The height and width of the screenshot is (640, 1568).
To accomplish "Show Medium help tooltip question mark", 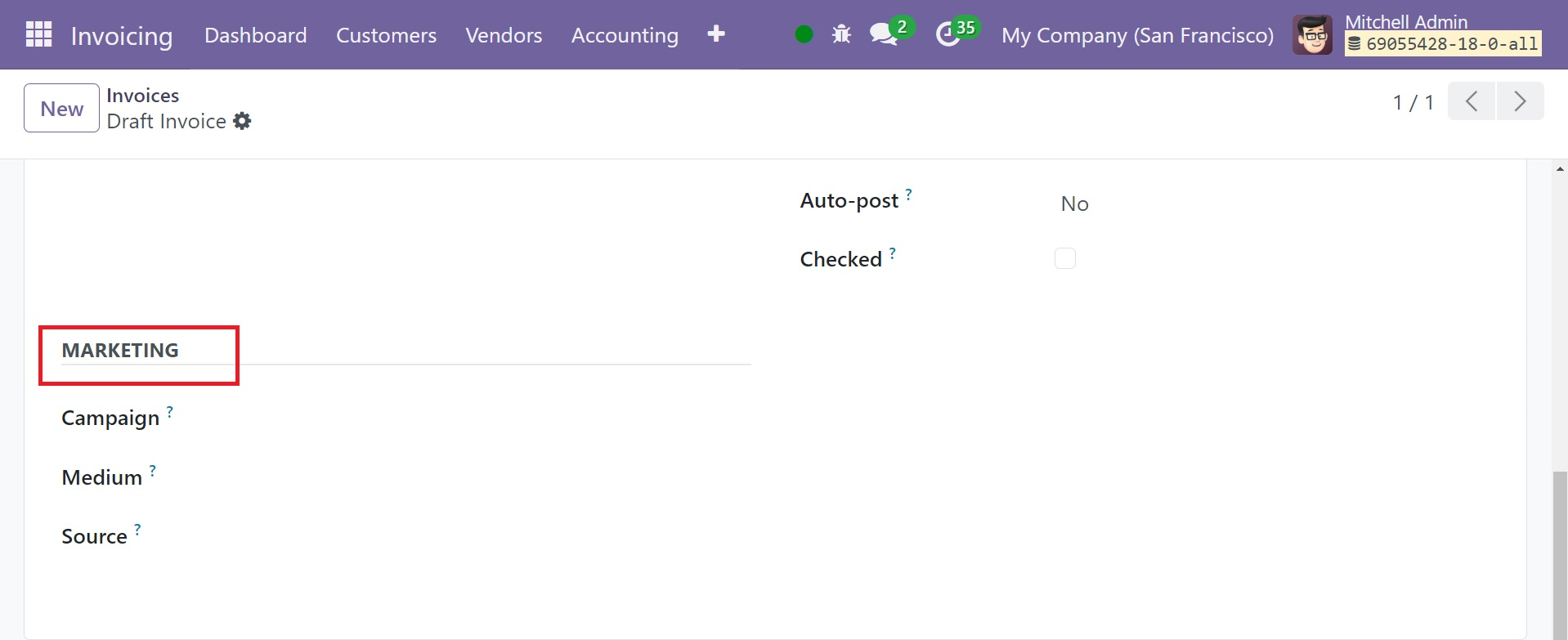I will pos(152,470).
